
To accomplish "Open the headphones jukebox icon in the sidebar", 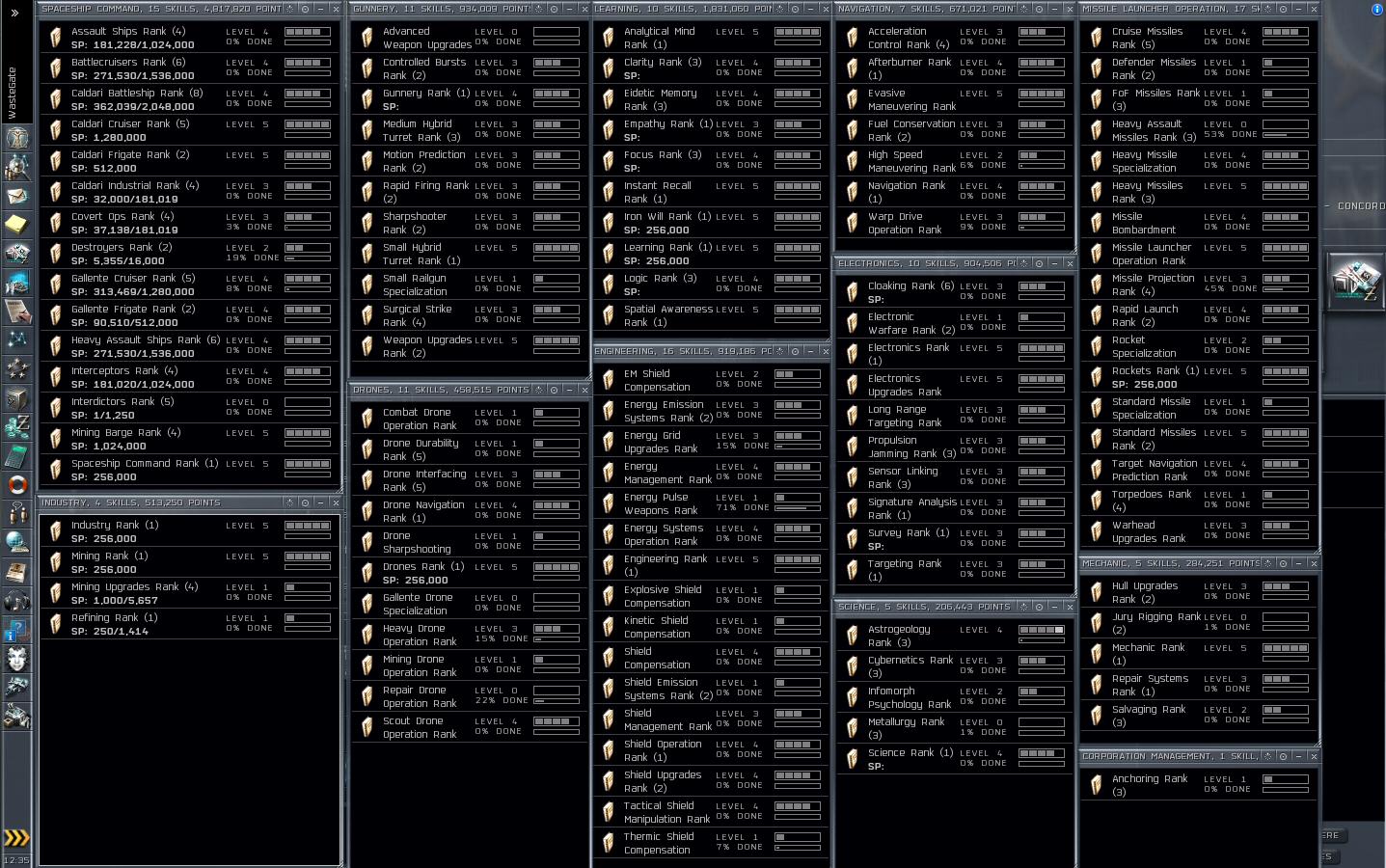I will [x=17, y=600].
